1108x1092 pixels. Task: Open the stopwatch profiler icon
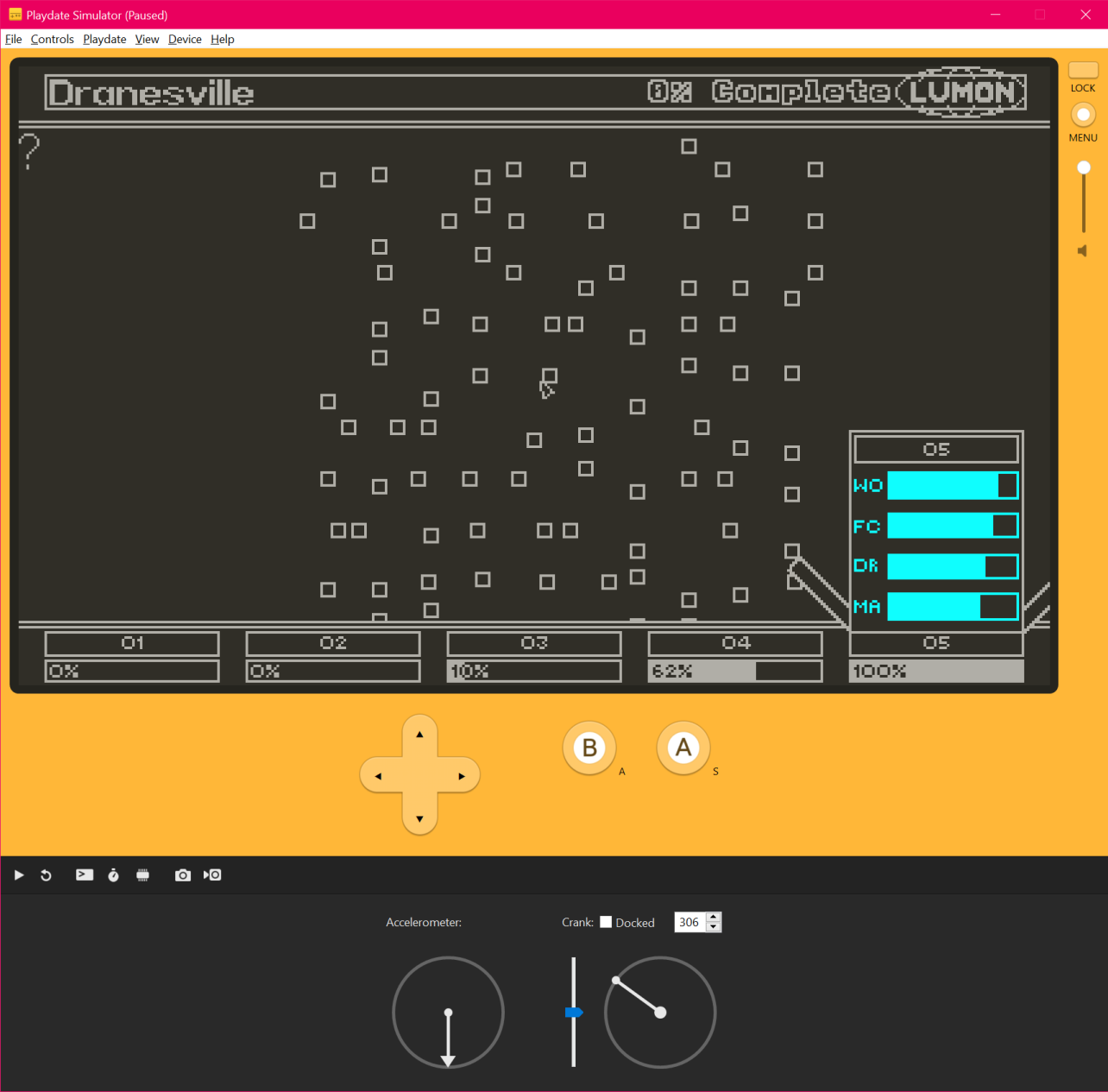coord(114,875)
